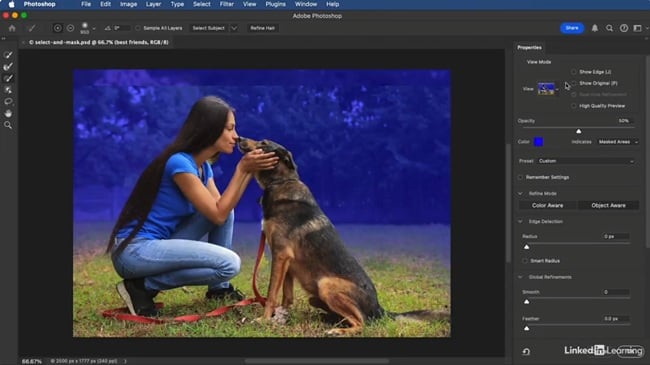This screenshot has width=650, height=365.
Task: Select the Zoom tool
Action: point(8,125)
